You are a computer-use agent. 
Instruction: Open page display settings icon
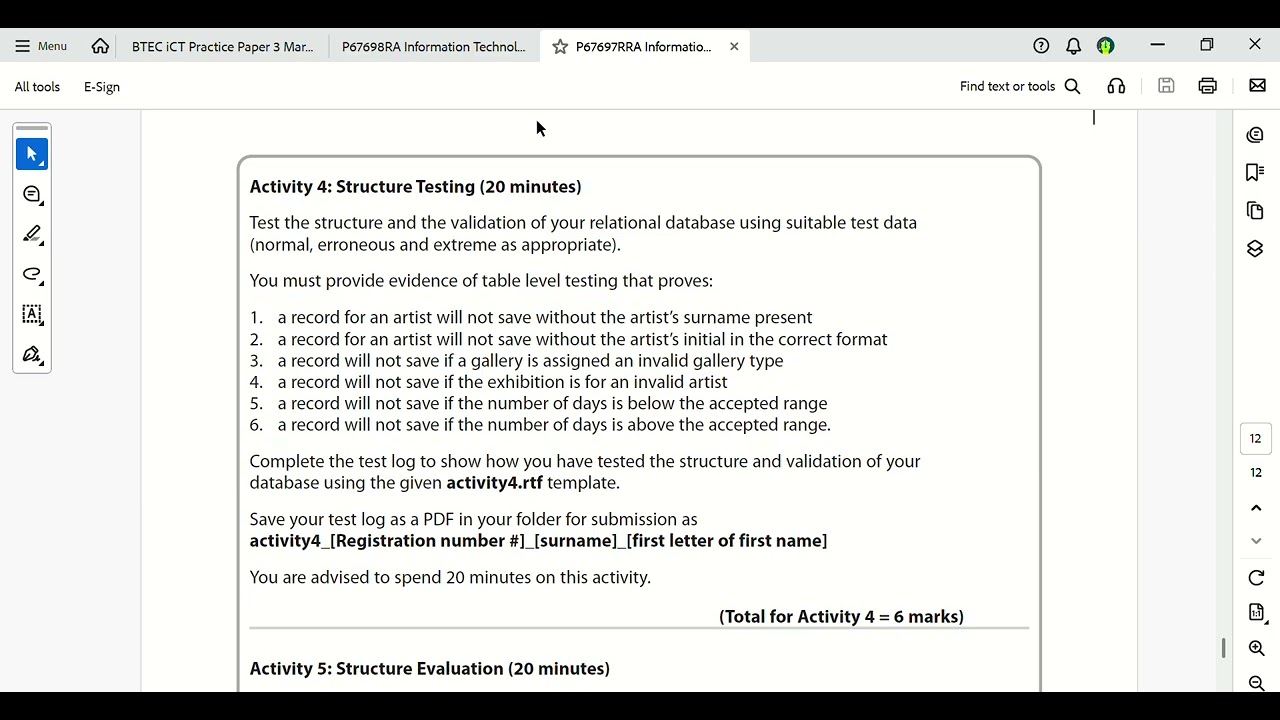coord(1256,613)
